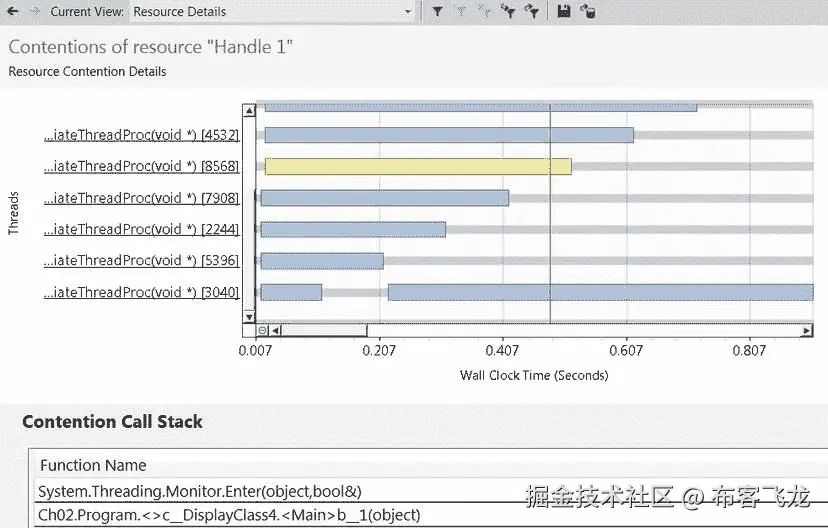Open the Current View dropdown

point(272,12)
